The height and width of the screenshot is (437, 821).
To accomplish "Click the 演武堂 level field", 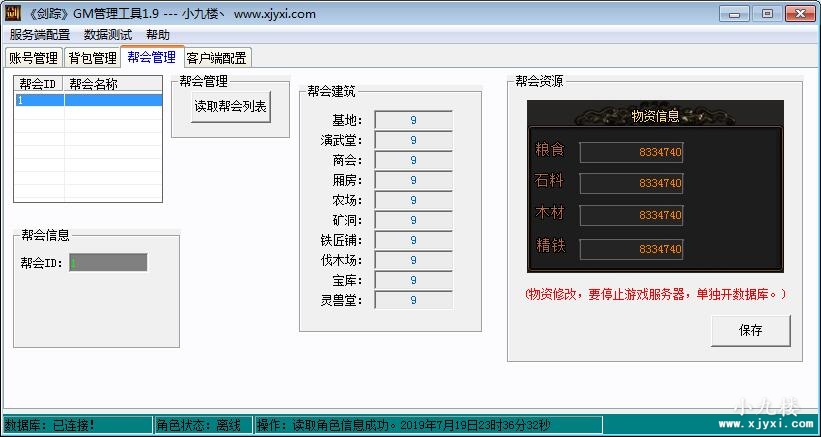I will 413,140.
